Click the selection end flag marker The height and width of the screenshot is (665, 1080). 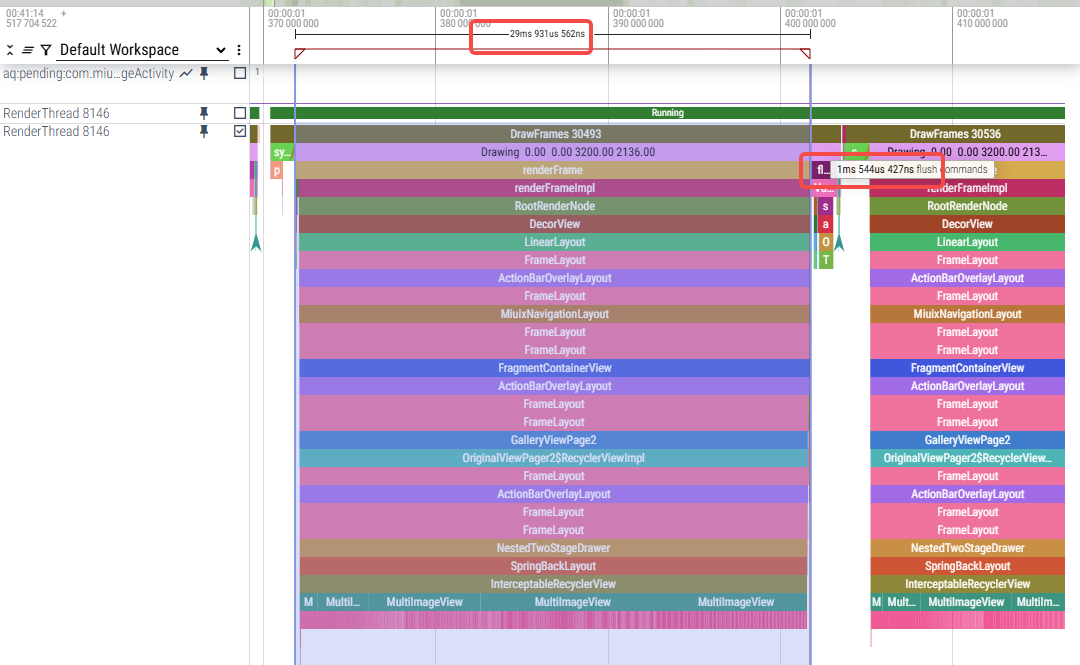[805, 53]
